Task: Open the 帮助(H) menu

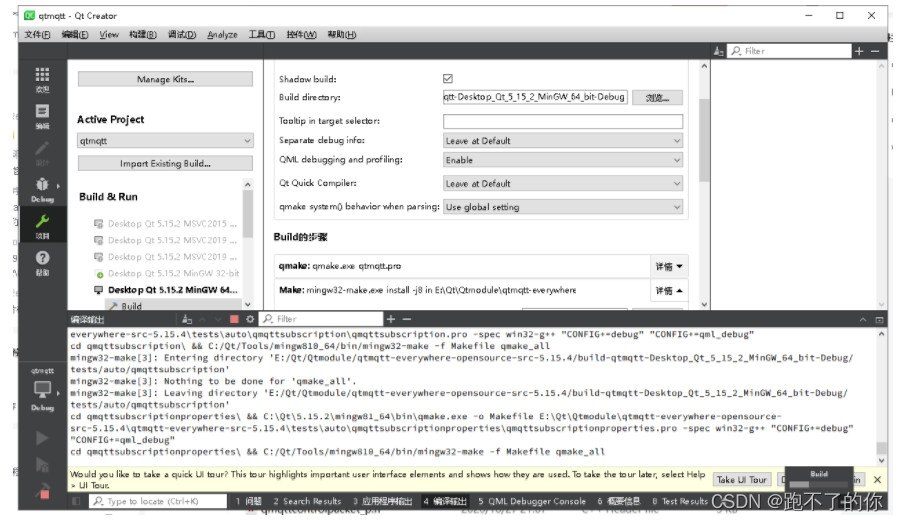Action: click(x=342, y=34)
